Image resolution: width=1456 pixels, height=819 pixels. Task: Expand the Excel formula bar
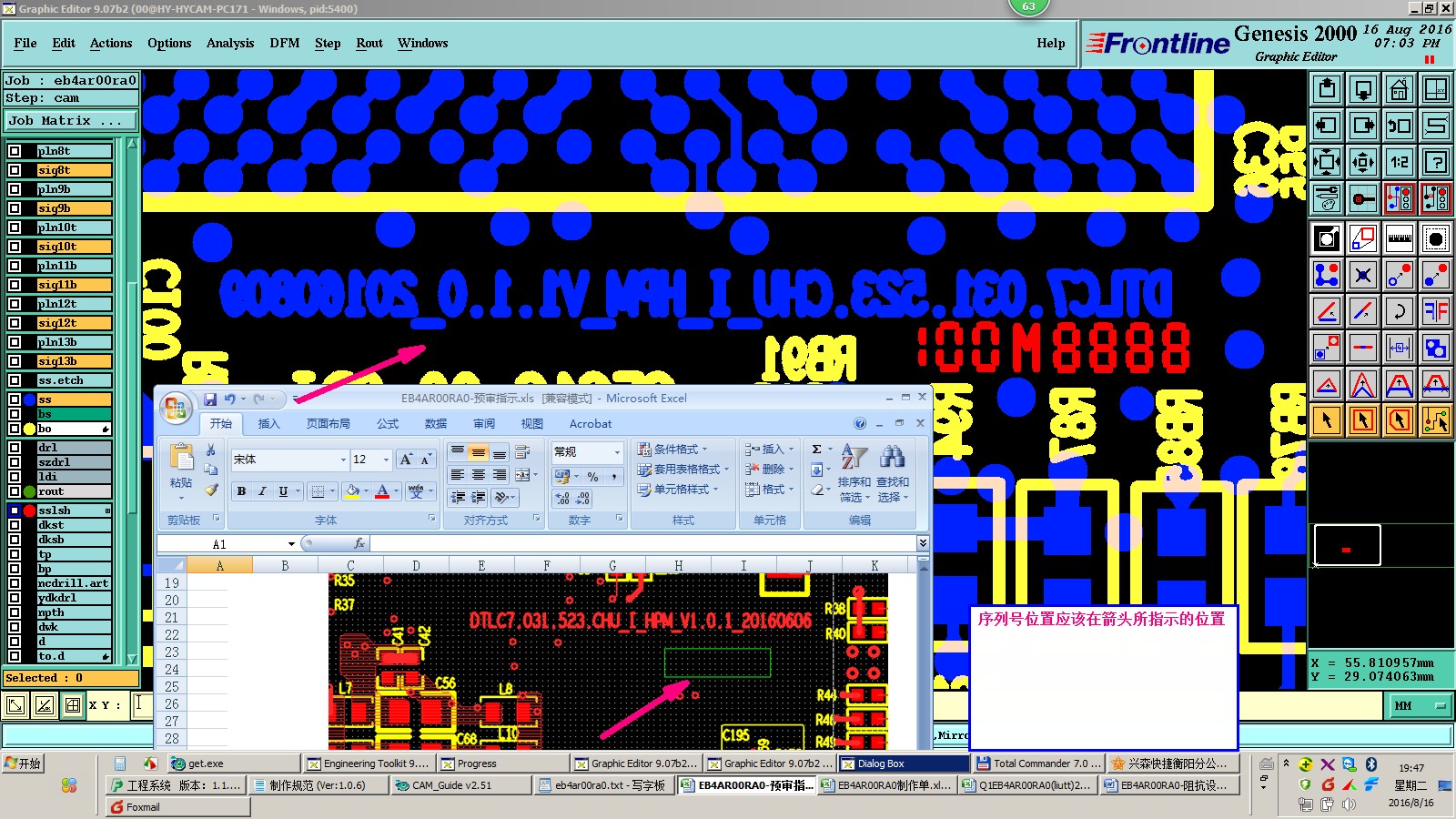[x=923, y=543]
